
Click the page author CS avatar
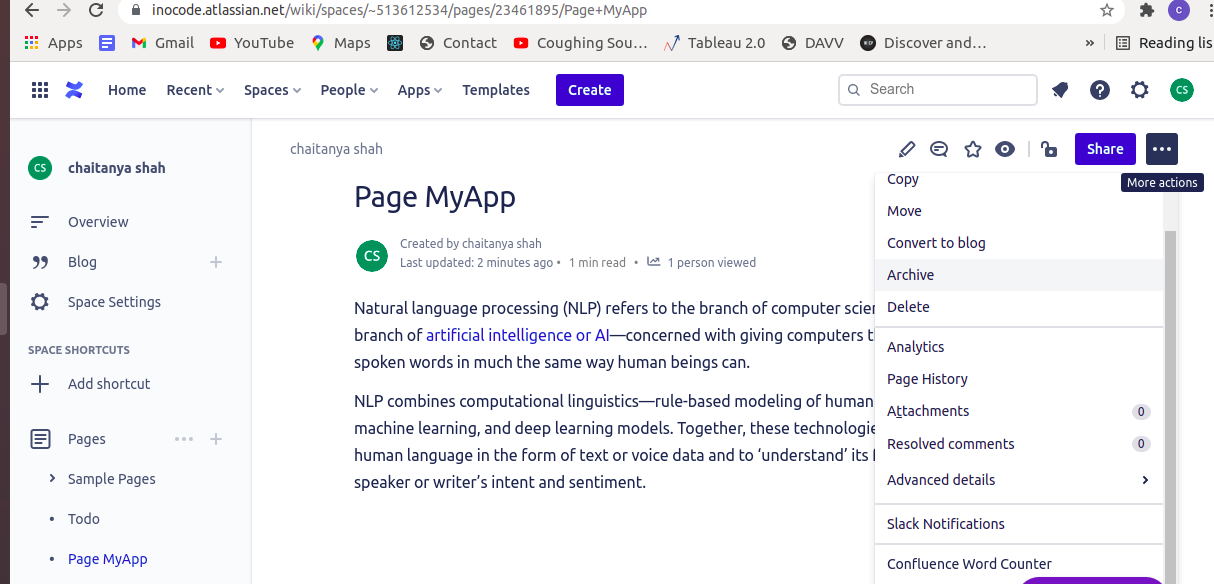point(372,255)
